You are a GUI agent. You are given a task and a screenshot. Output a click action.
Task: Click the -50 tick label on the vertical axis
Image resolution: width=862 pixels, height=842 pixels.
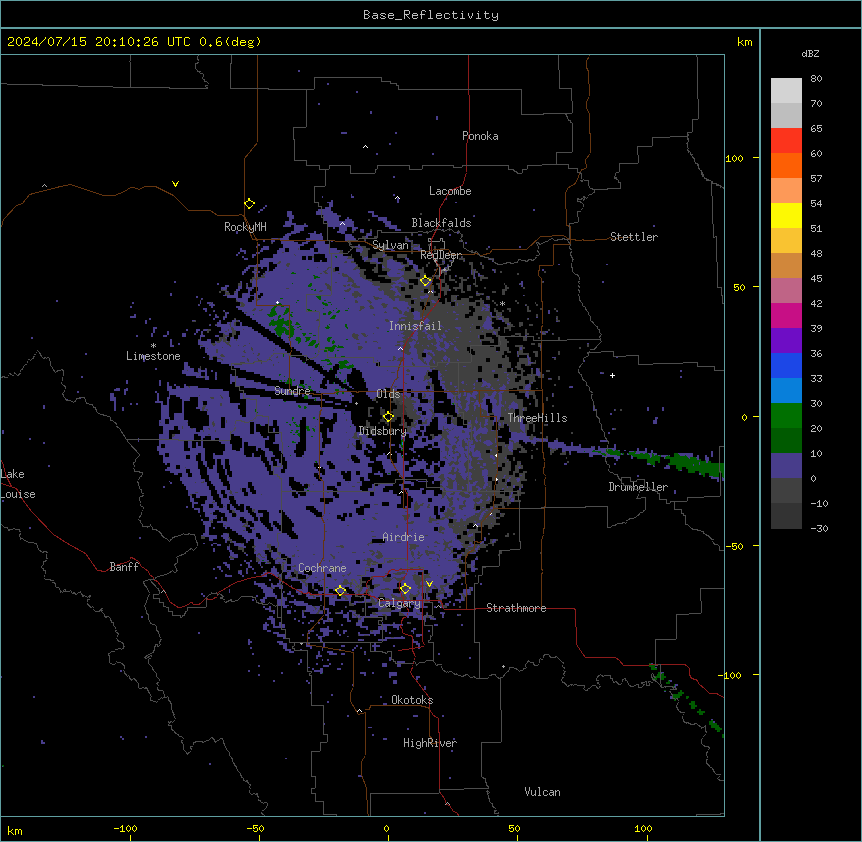click(x=734, y=546)
